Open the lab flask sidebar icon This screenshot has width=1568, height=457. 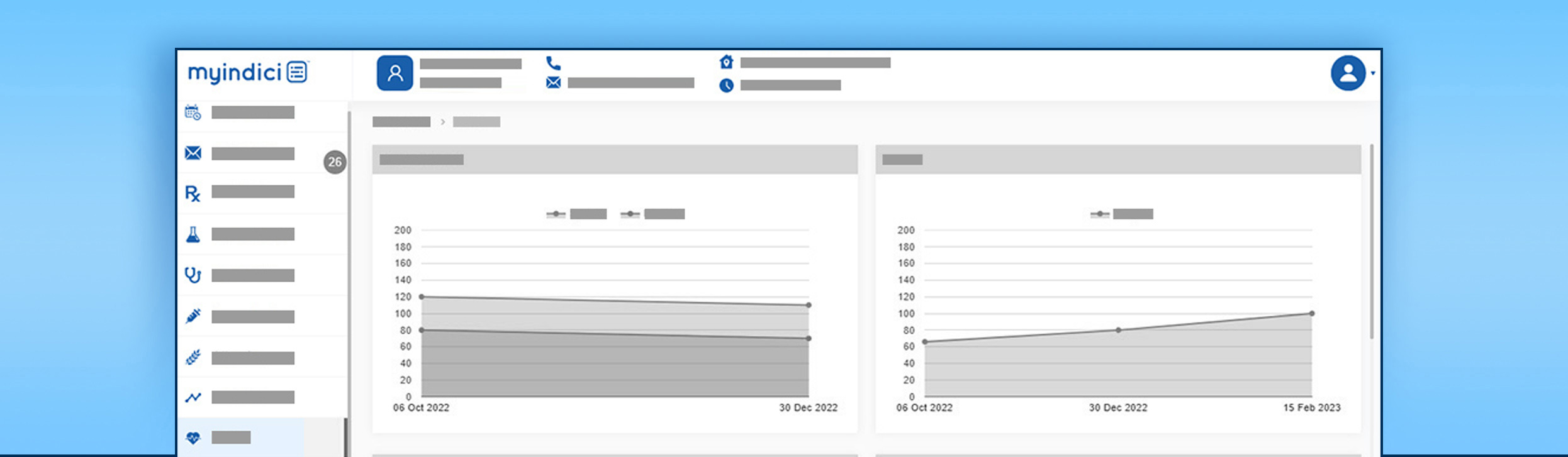pyautogui.click(x=193, y=234)
